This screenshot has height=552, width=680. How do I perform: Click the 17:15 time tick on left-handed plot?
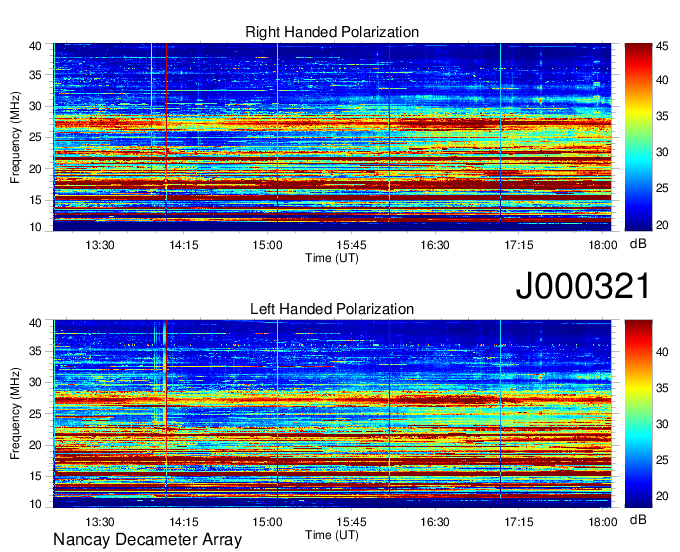(x=519, y=522)
